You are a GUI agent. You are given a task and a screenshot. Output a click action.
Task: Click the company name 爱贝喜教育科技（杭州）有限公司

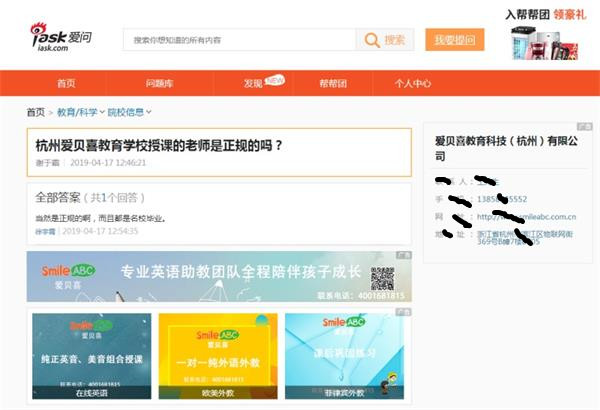pos(506,148)
